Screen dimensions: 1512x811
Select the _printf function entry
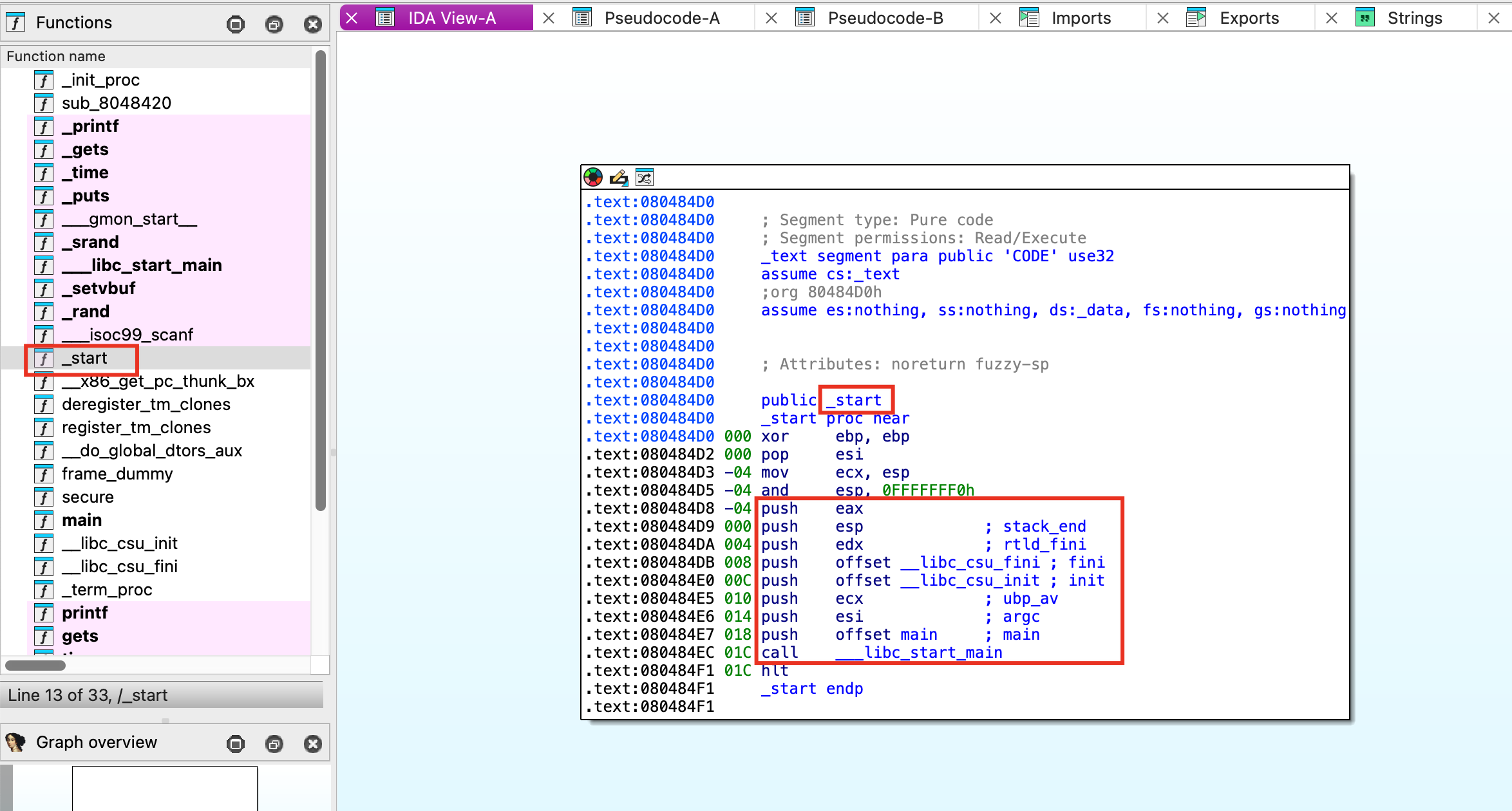tap(157, 126)
